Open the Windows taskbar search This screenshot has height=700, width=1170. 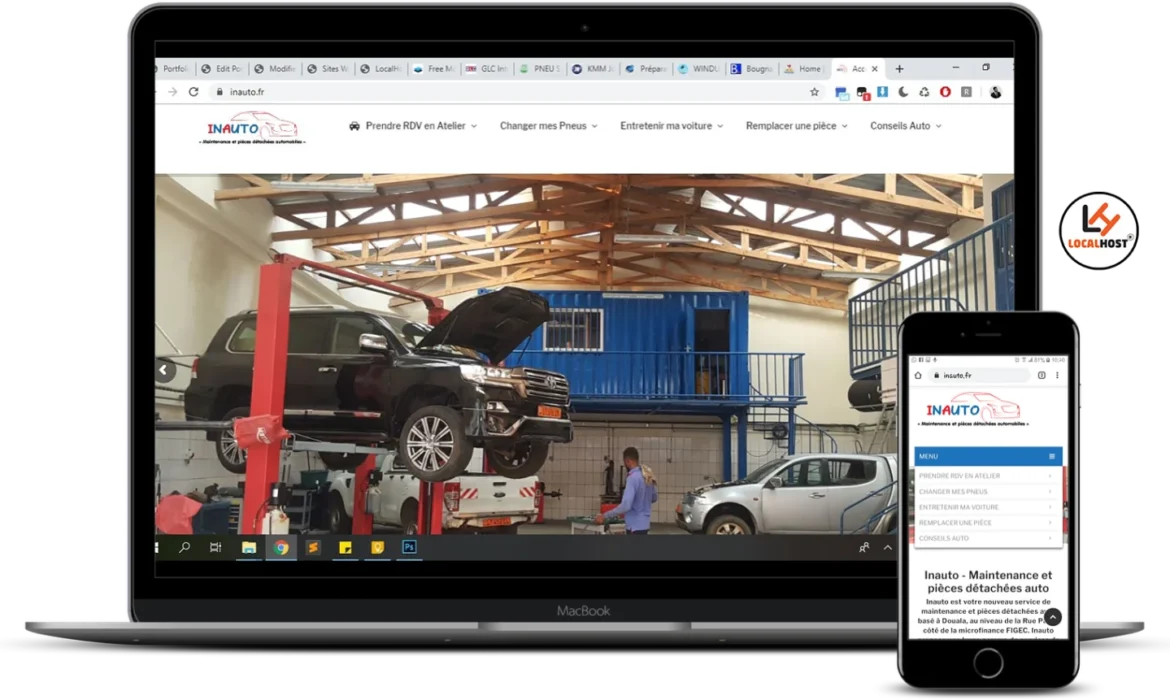(x=184, y=548)
